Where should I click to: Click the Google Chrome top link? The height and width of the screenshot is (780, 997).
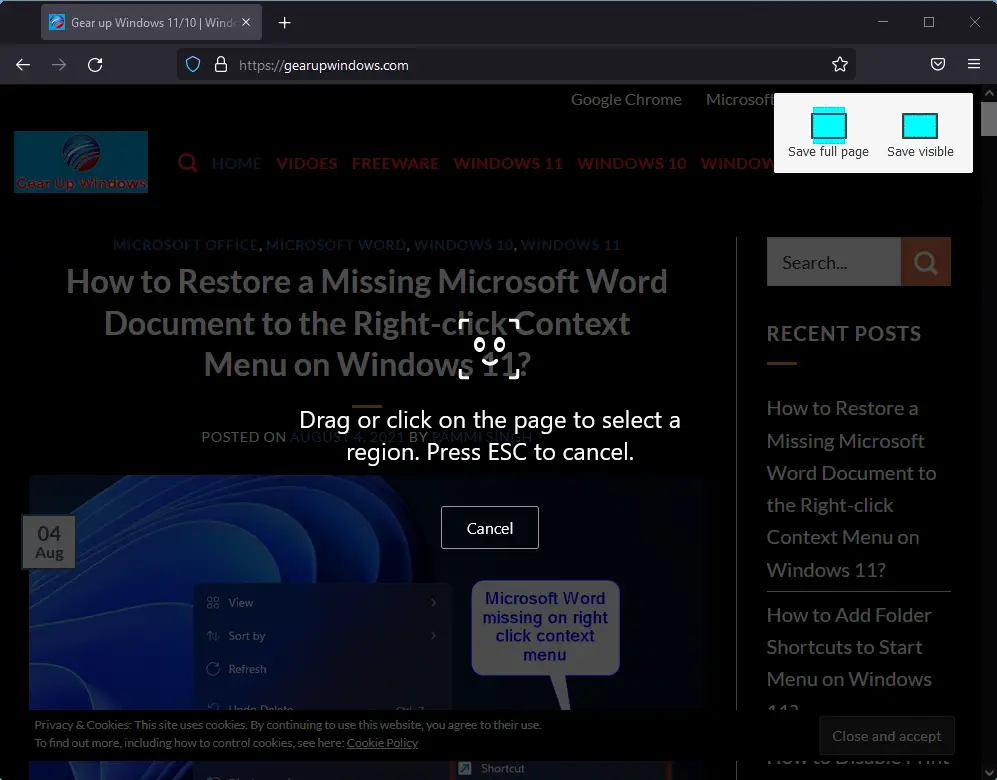click(x=626, y=100)
